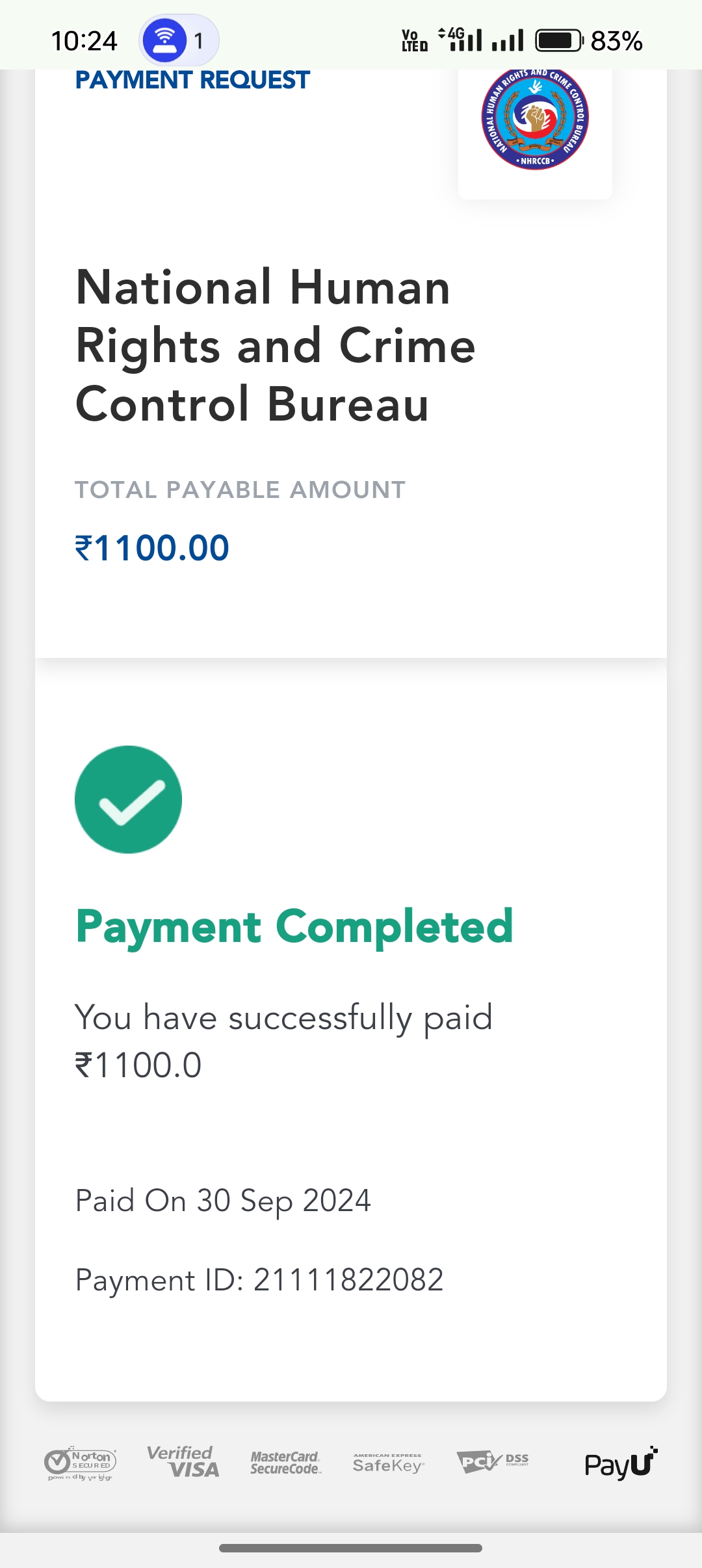Tap the NHRCCB organization logo
The image size is (702, 1568).
535,118
